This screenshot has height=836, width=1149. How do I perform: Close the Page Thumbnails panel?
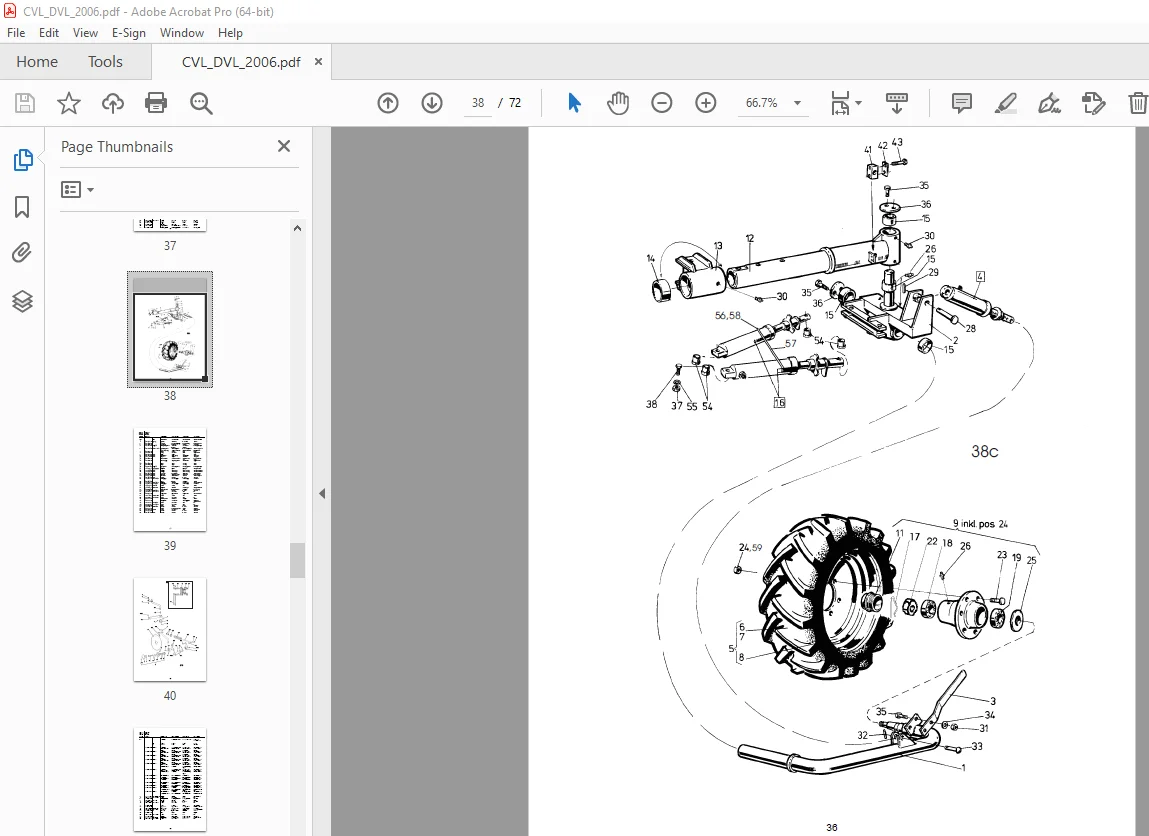[x=284, y=147]
